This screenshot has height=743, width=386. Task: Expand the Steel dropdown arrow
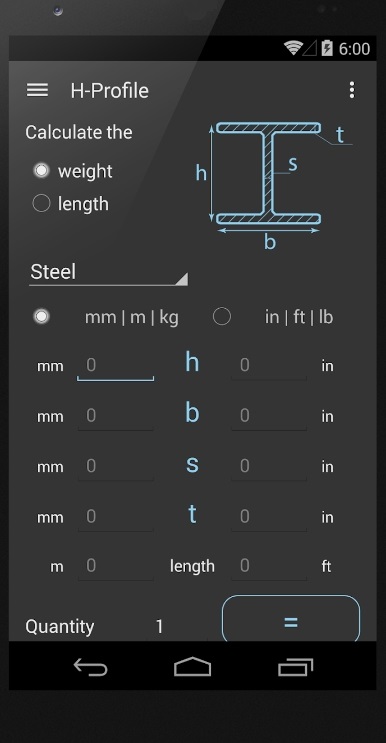click(x=181, y=279)
